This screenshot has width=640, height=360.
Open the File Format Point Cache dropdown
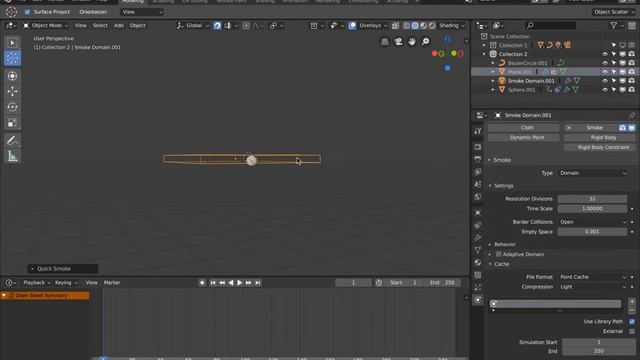pyautogui.click(x=592, y=277)
